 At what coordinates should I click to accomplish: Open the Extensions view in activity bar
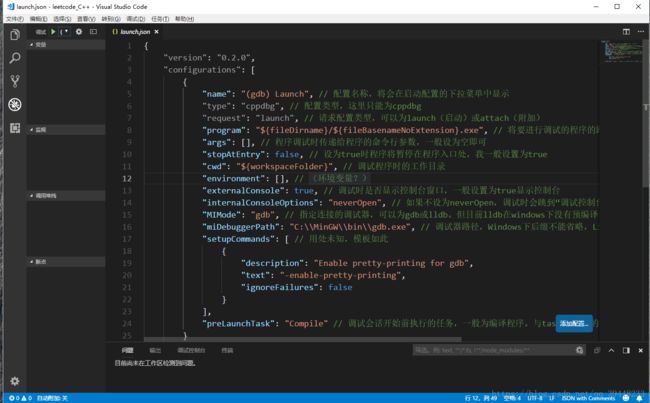click(x=15, y=128)
